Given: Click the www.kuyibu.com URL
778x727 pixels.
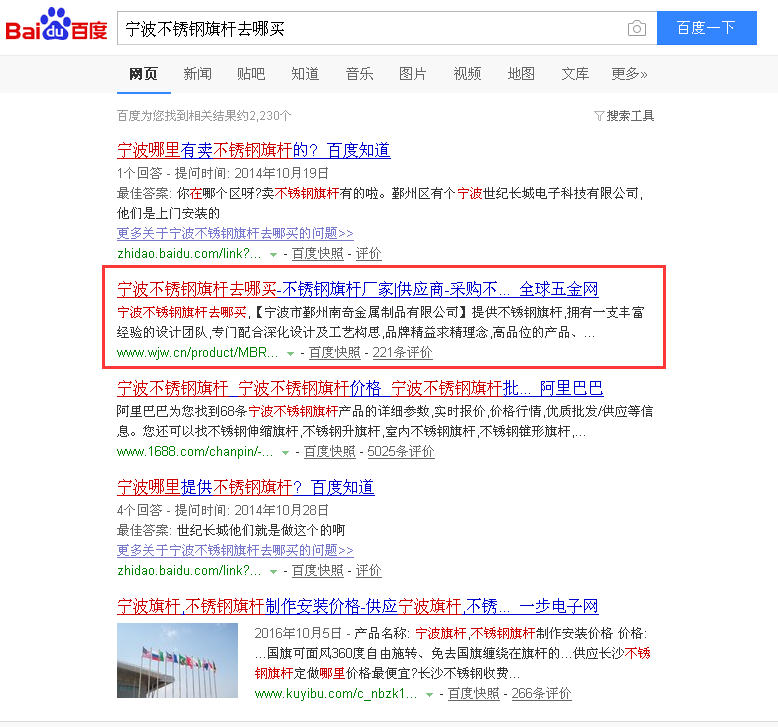Looking at the screenshot, I should click(x=336, y=693).
